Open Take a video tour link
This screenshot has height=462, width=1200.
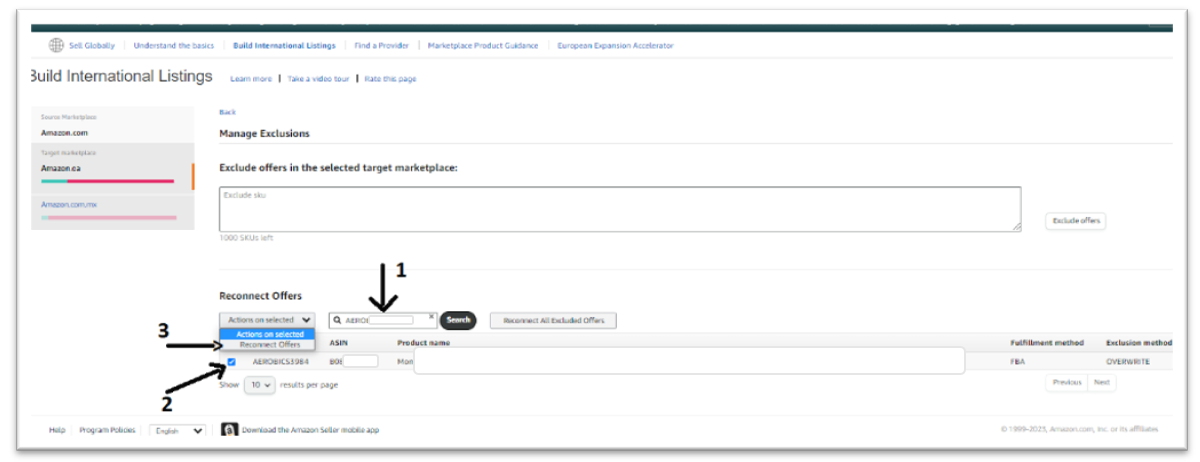(318, 79)
